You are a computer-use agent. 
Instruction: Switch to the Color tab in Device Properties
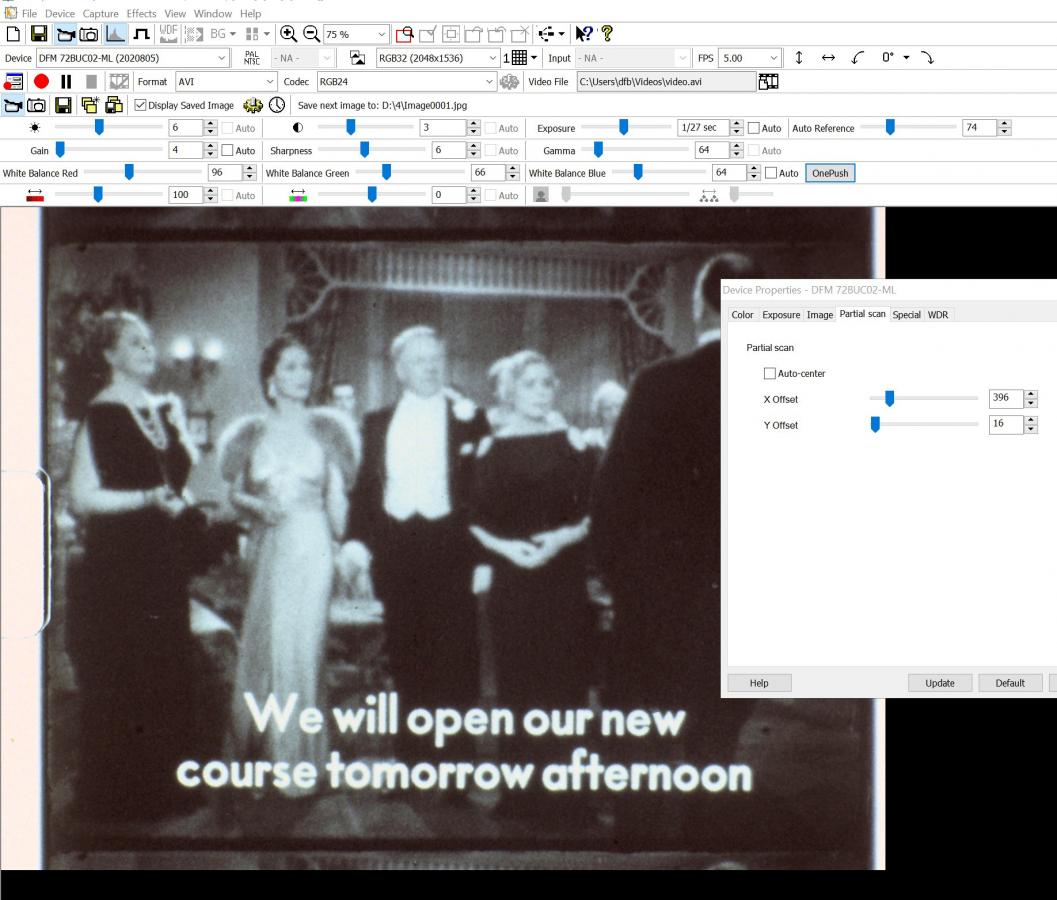point(742,315)
